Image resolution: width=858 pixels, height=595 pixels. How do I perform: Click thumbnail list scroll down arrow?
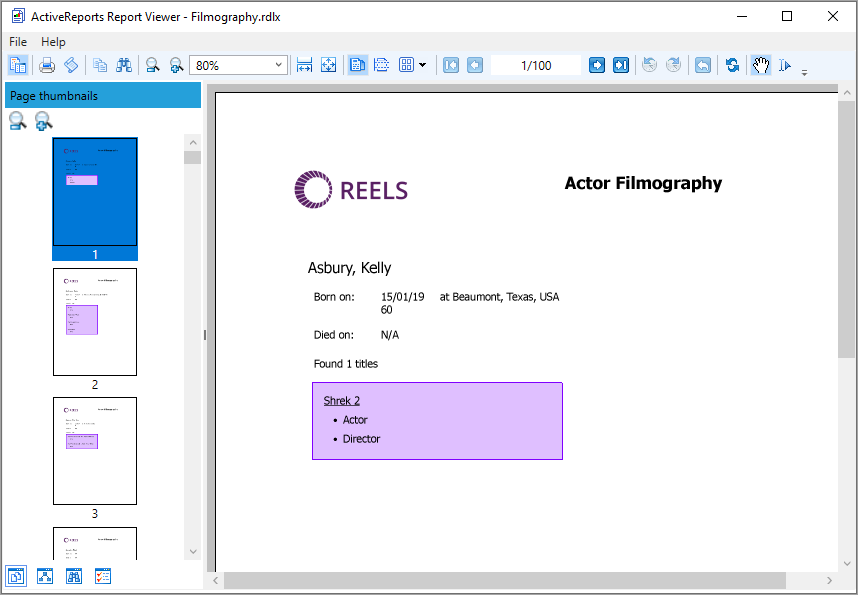pyautogui.click(x=193, y=551)
